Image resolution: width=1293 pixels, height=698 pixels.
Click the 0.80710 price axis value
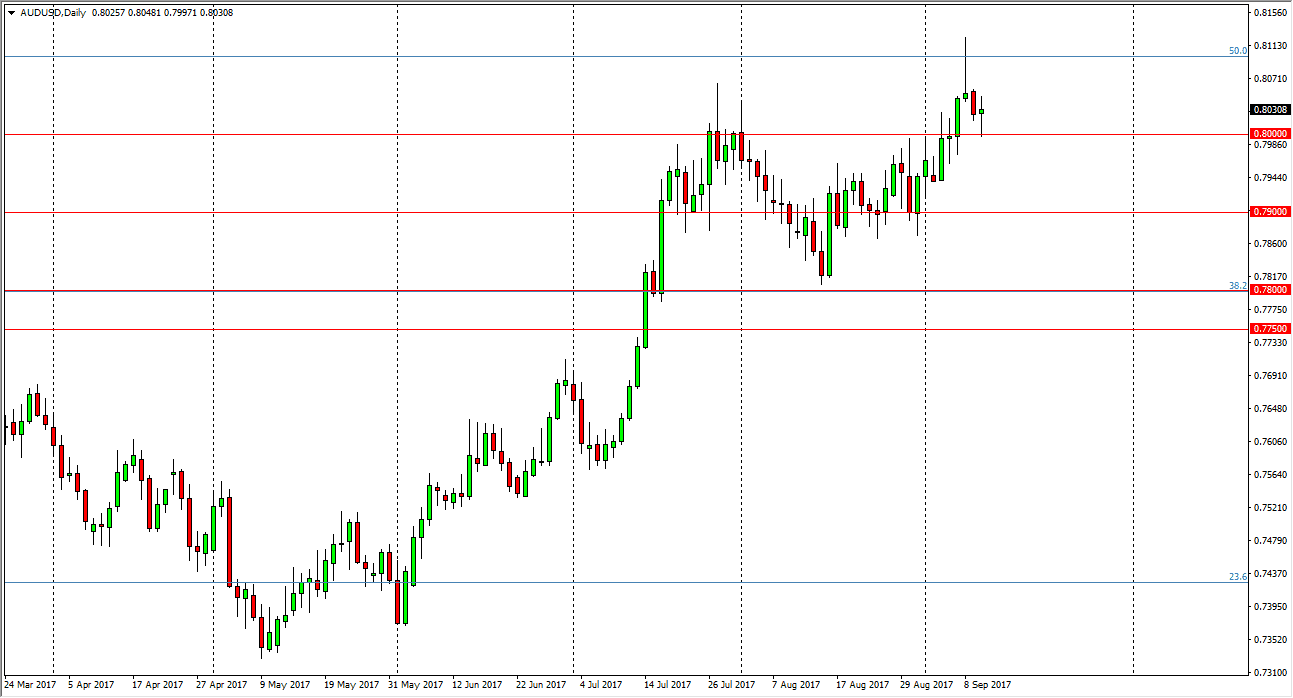1270,78
